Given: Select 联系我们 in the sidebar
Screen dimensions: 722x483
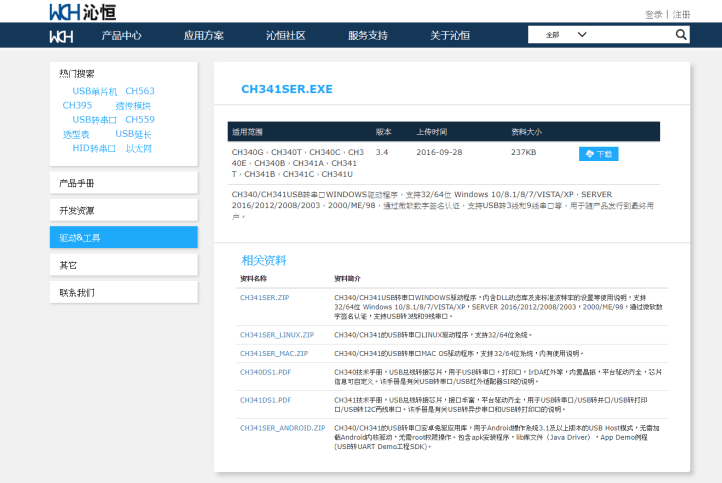Looking at the screenshot, I should pyautogui.click(x=123, y=292).
